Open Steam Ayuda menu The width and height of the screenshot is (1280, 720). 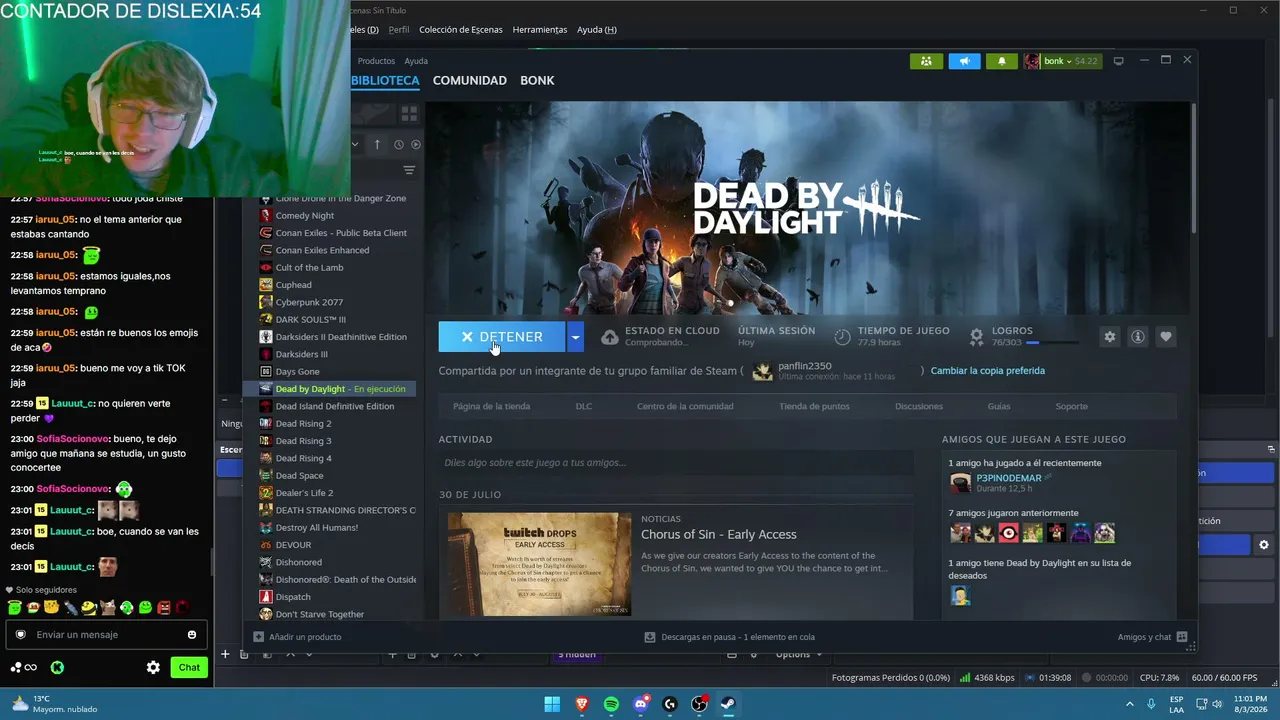pos(416,61)
